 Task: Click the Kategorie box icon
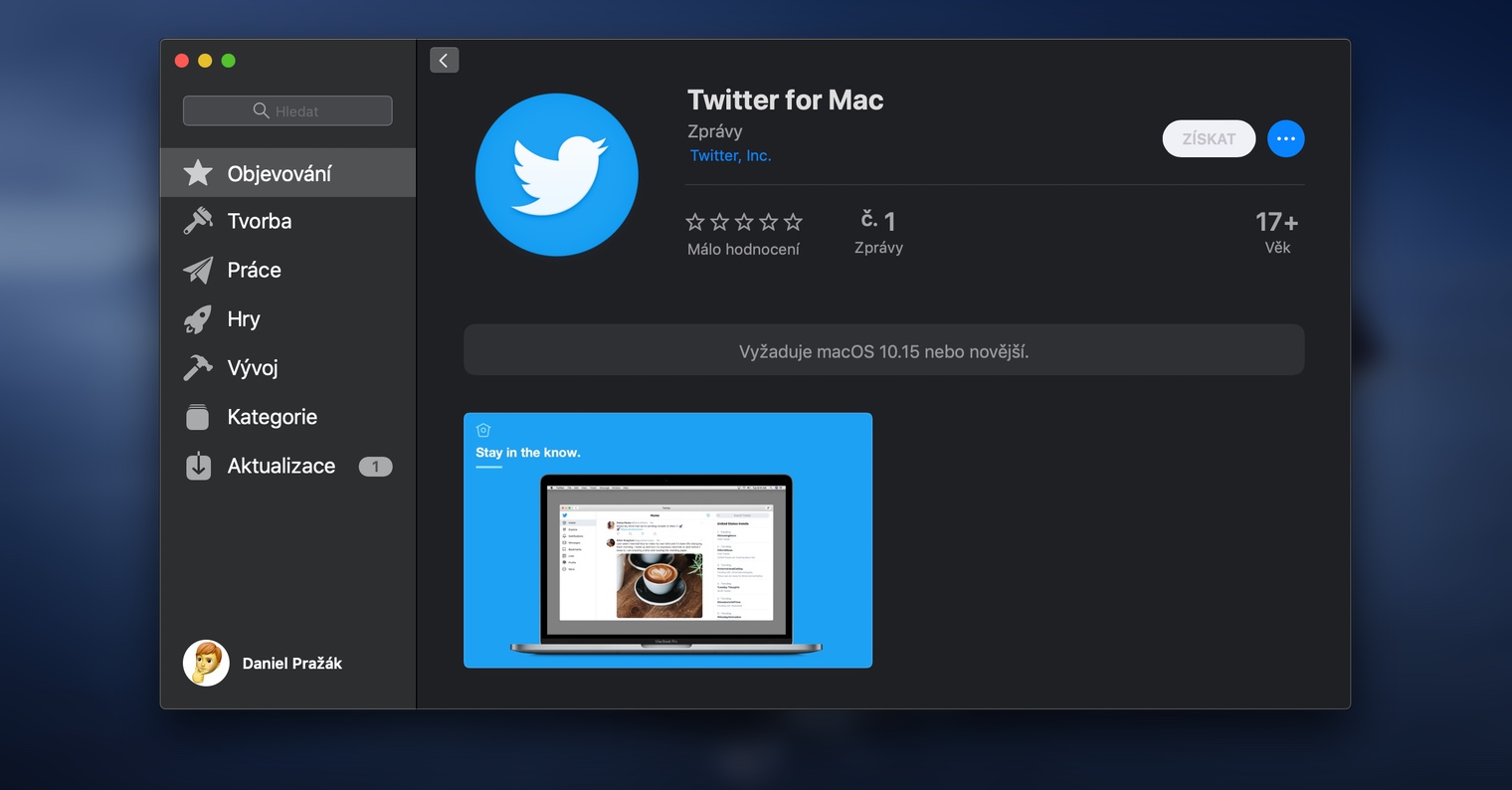[x=198, y=417]
